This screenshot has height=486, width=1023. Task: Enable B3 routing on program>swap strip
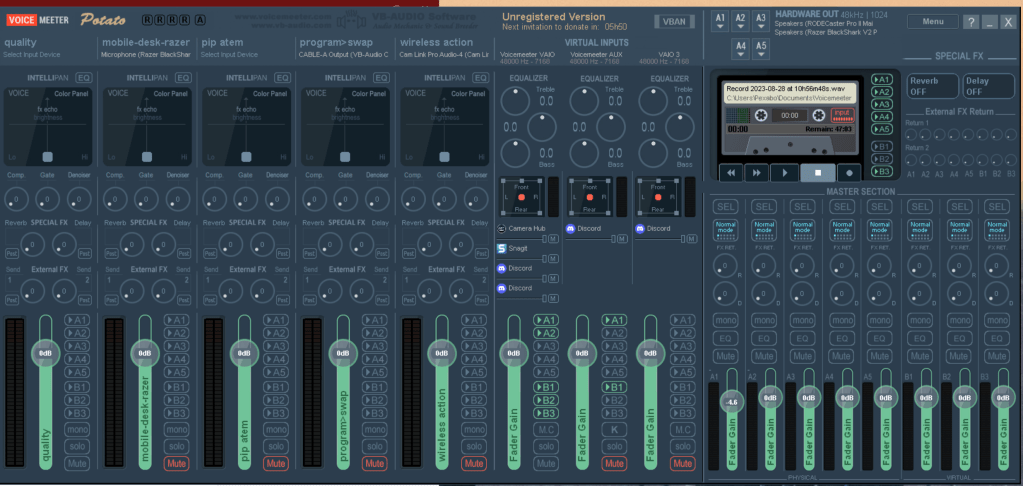click(x=374, y=413)
